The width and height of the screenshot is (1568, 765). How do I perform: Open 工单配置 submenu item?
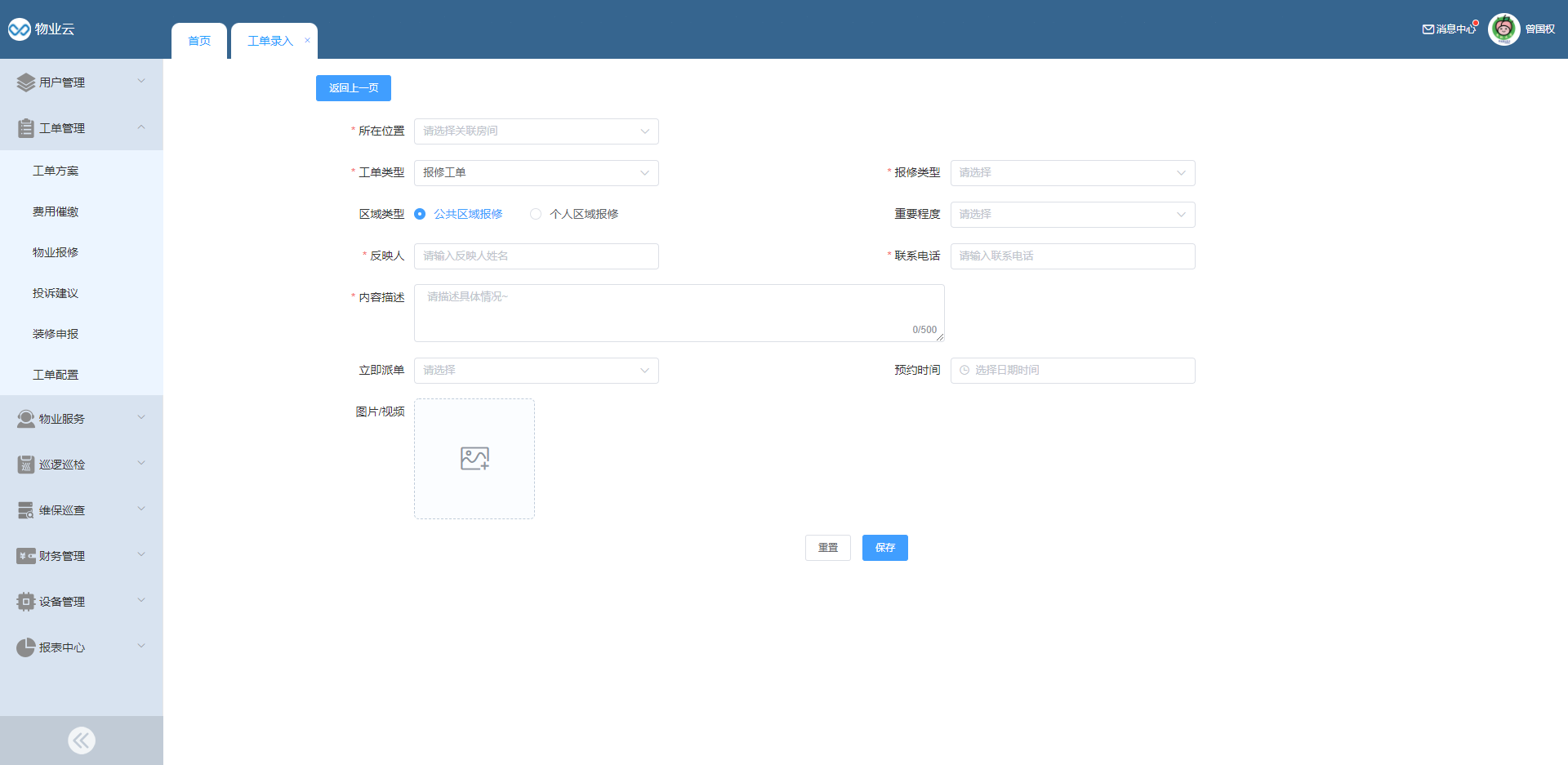(82, 375)
